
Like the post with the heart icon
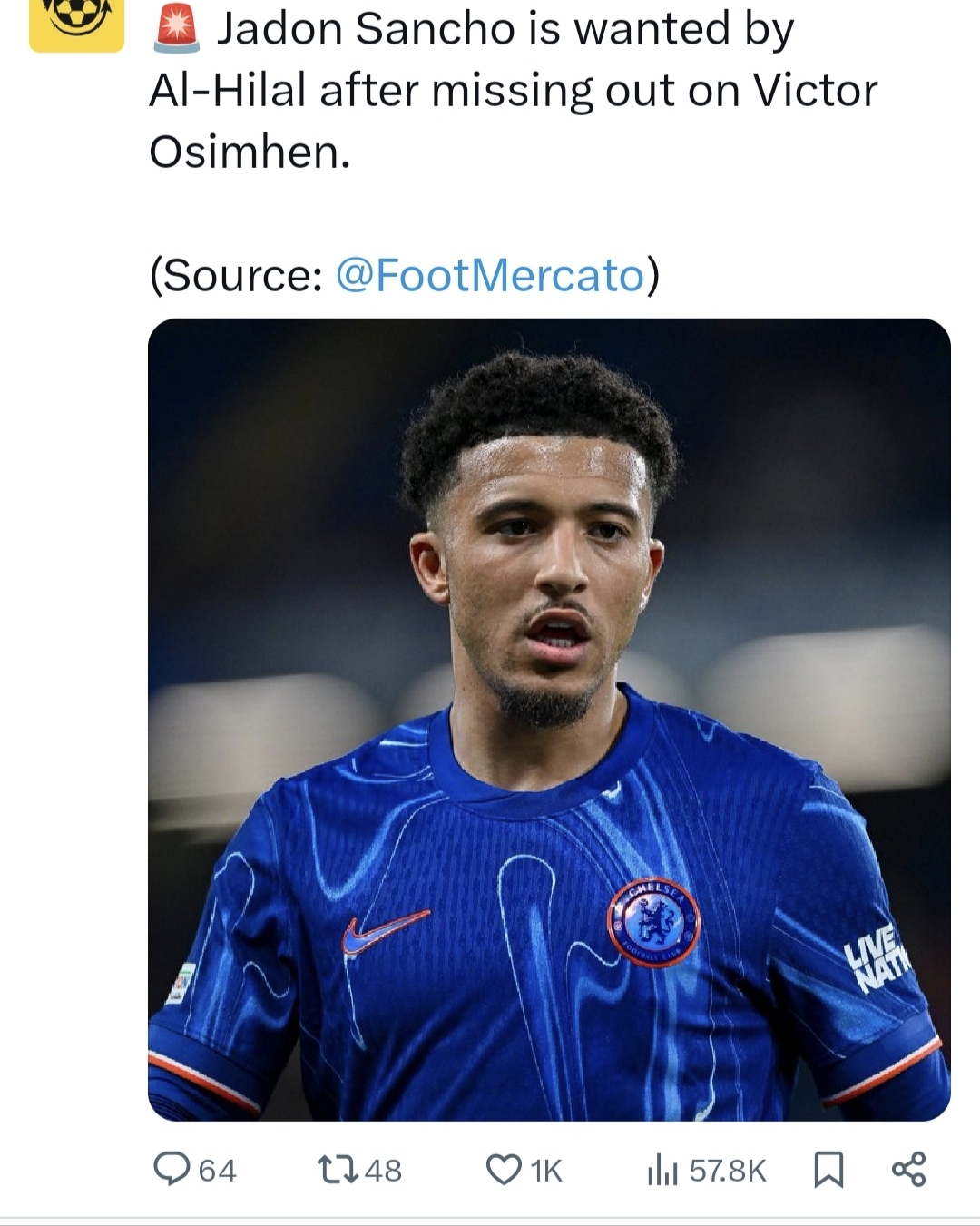(504, 1170)
